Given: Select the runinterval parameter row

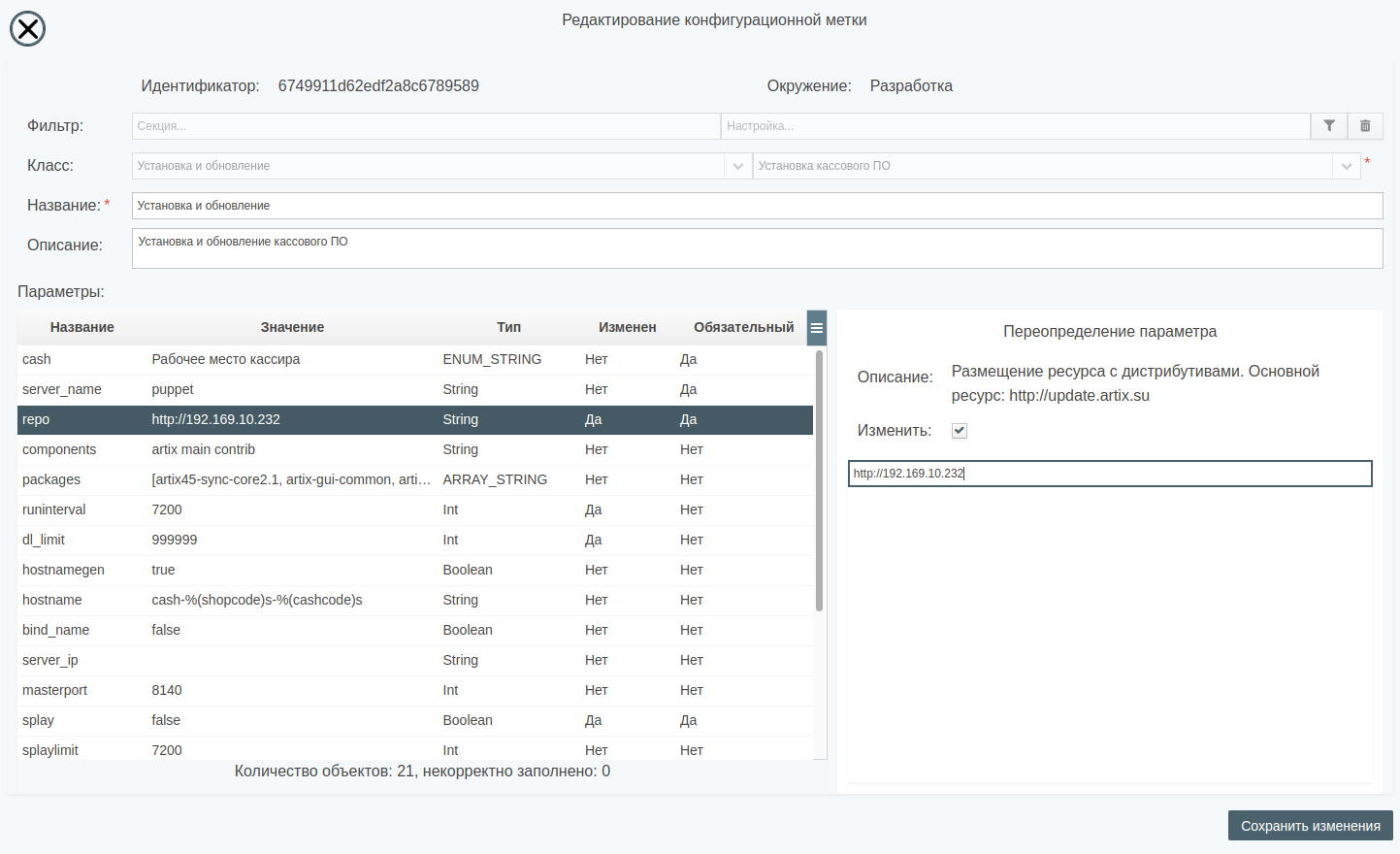Looking at the screenshot, I should pos(415,510).
